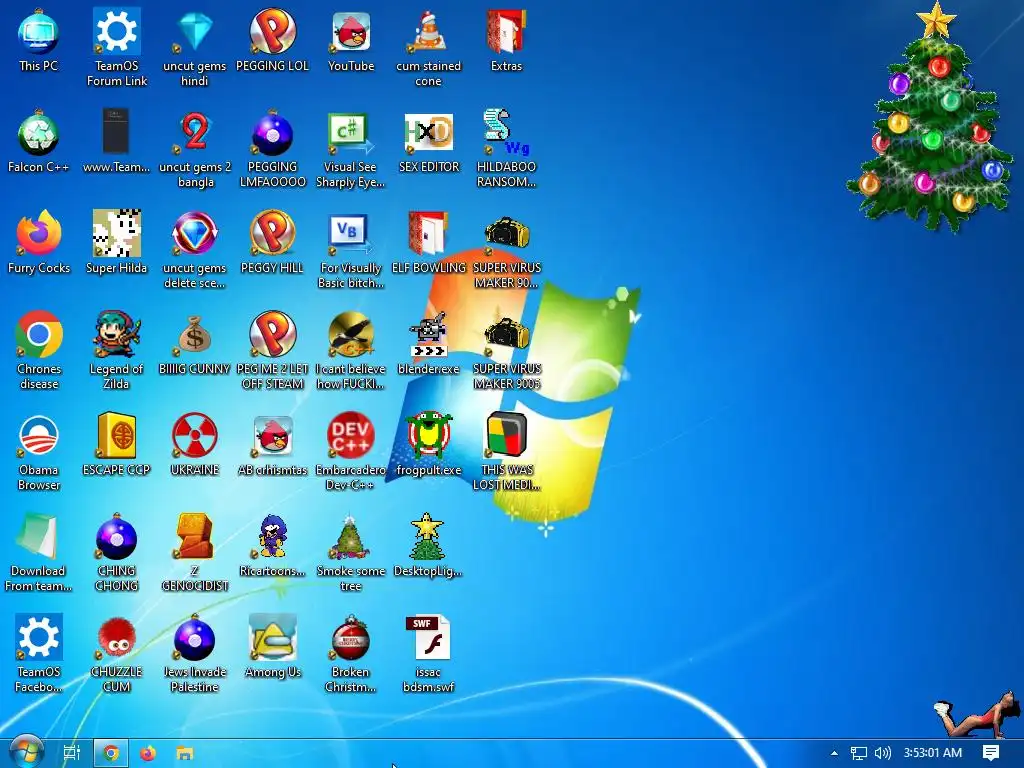Viewport: 1024px width, 768px height.
Task: Select the Download From team... notepad icon
Action: pyautogui.click(x=39, y=552)
